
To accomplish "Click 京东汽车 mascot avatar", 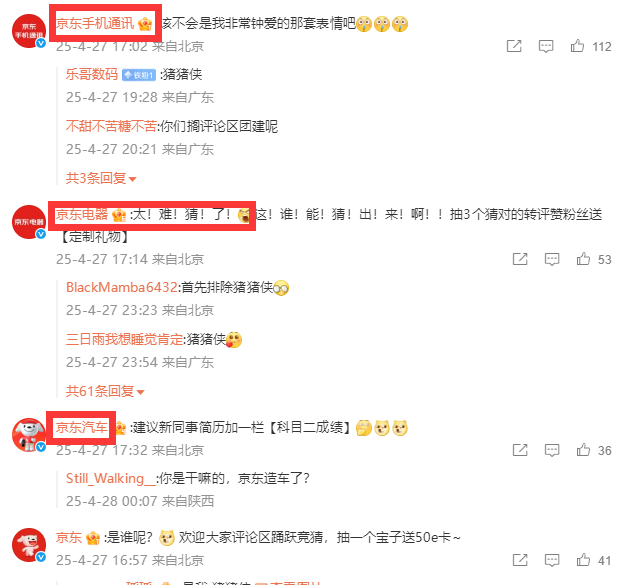I will click(29, 435).
